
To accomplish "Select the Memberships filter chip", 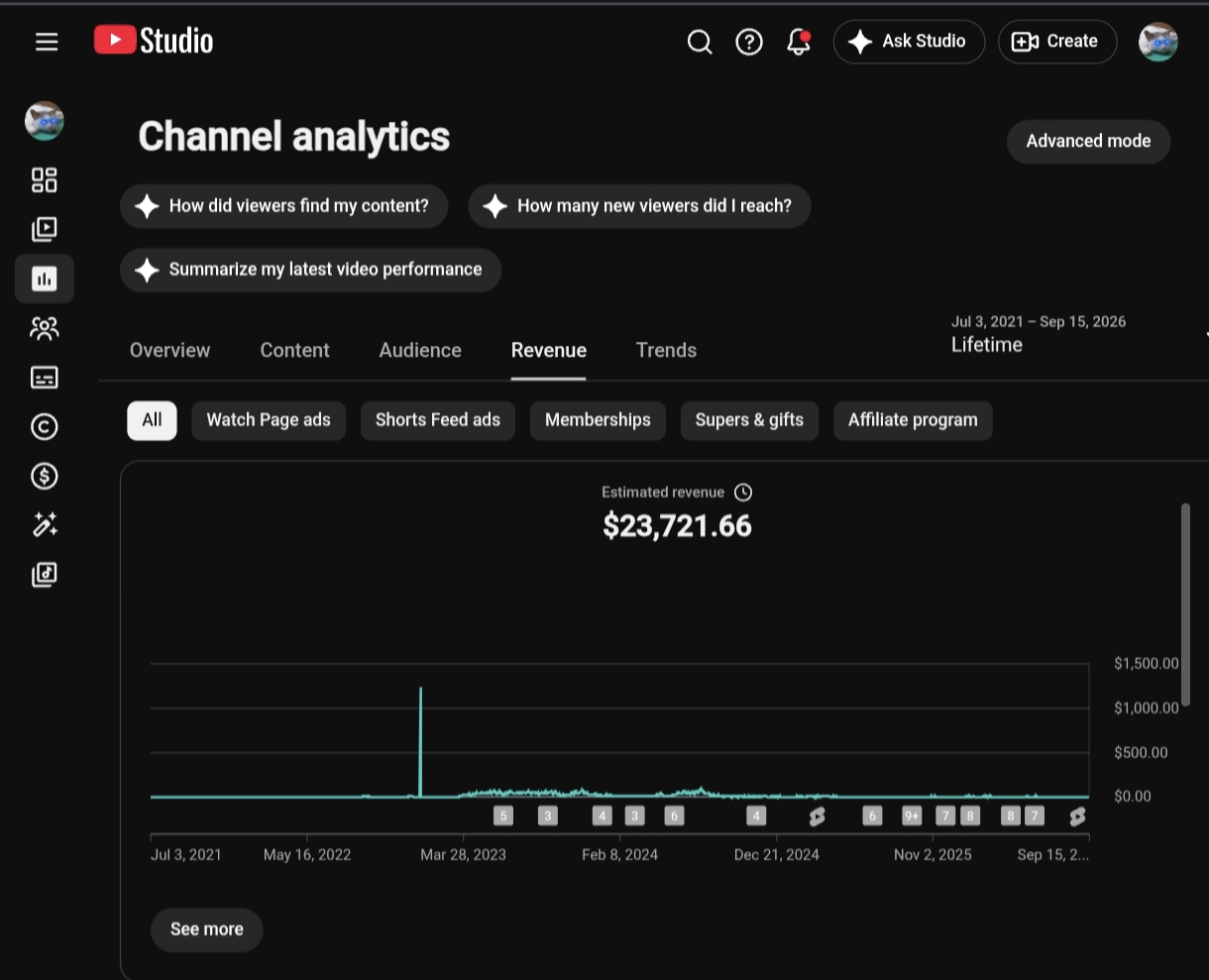I will pyautogui.click(x=598, y=420).
